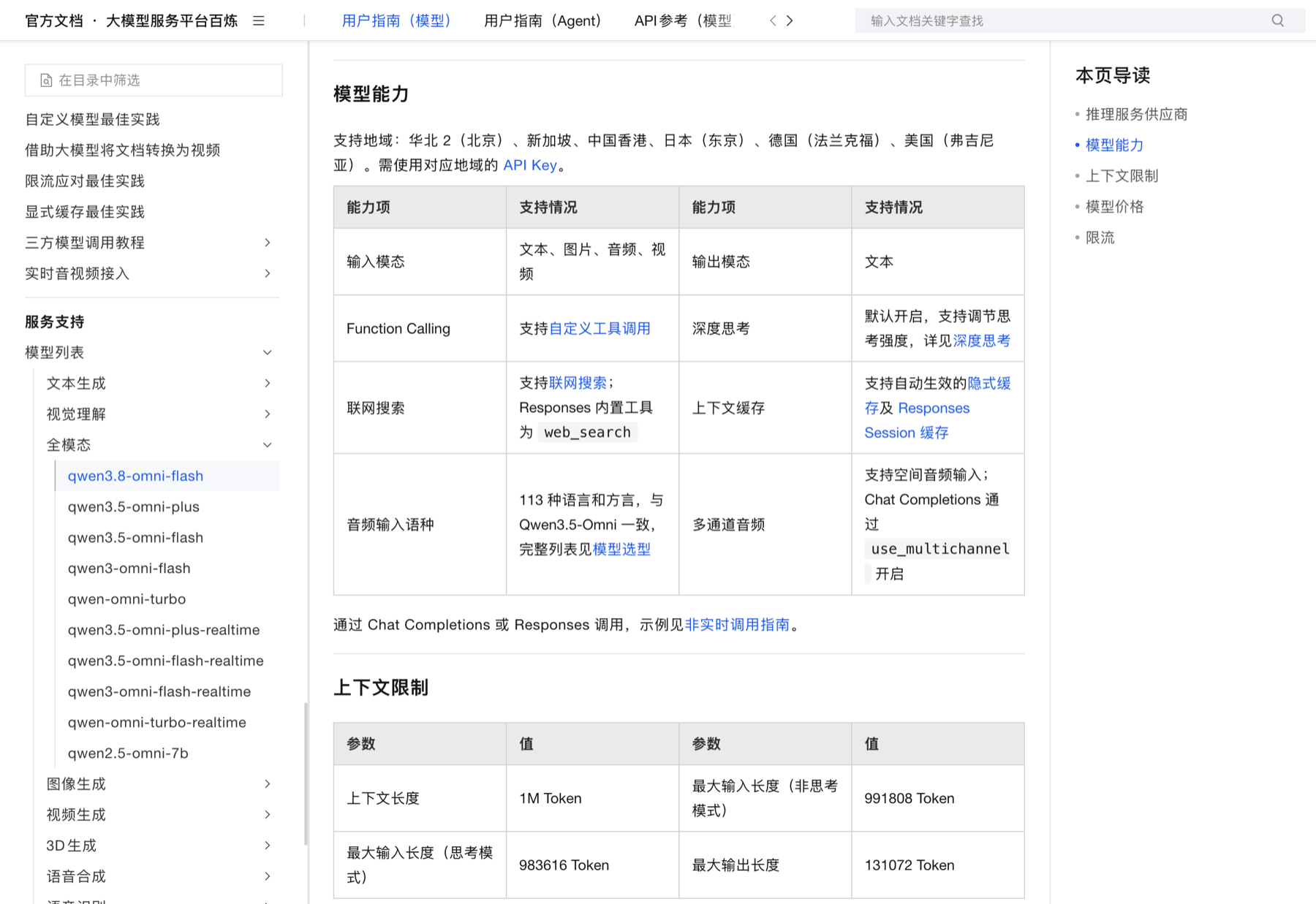Open Responses Session 缓存 link
Screen dimensions: 1316x904
tap(917, 420)
